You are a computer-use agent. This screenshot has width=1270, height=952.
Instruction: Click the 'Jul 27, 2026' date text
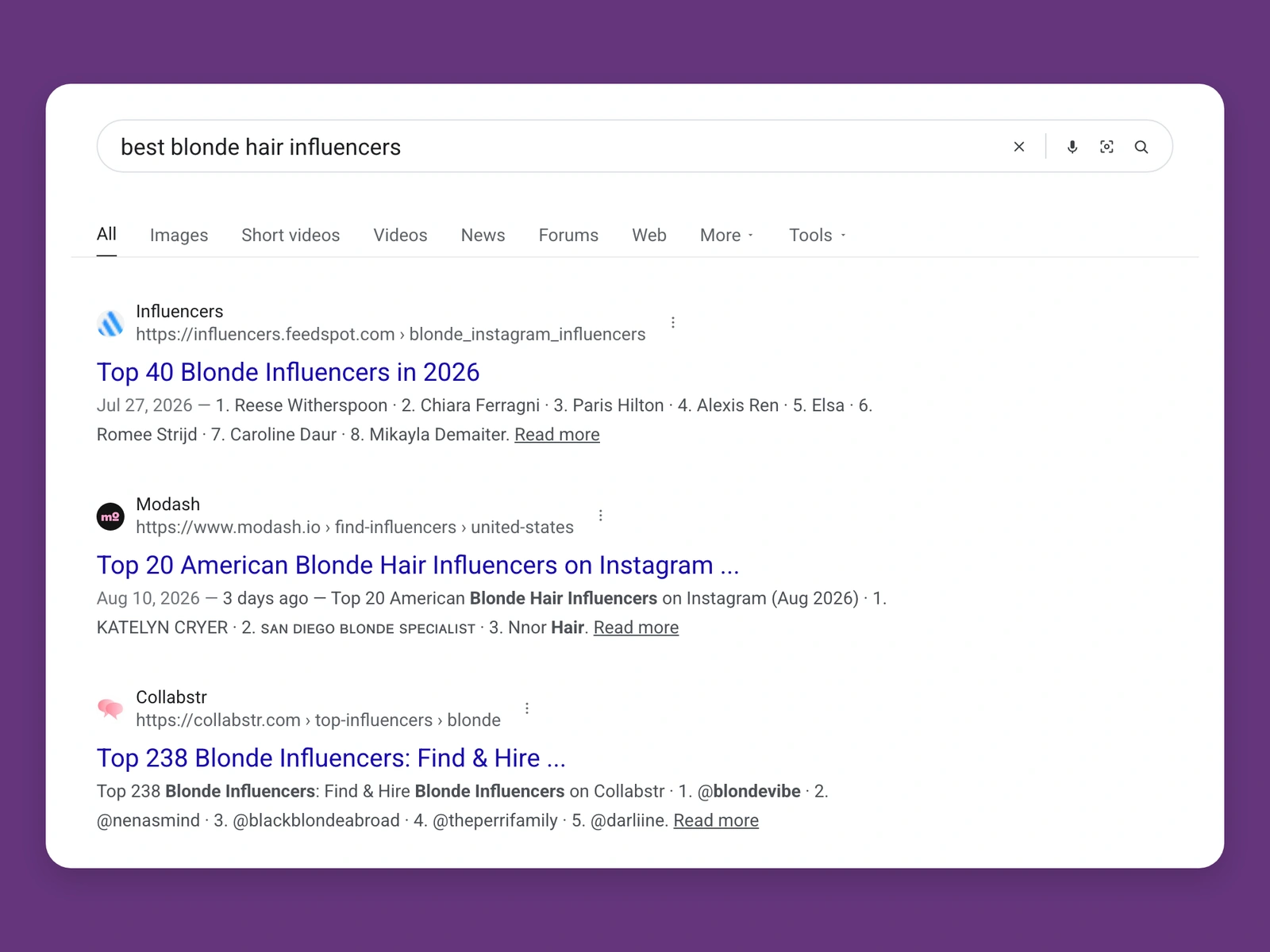pos(144,405)
